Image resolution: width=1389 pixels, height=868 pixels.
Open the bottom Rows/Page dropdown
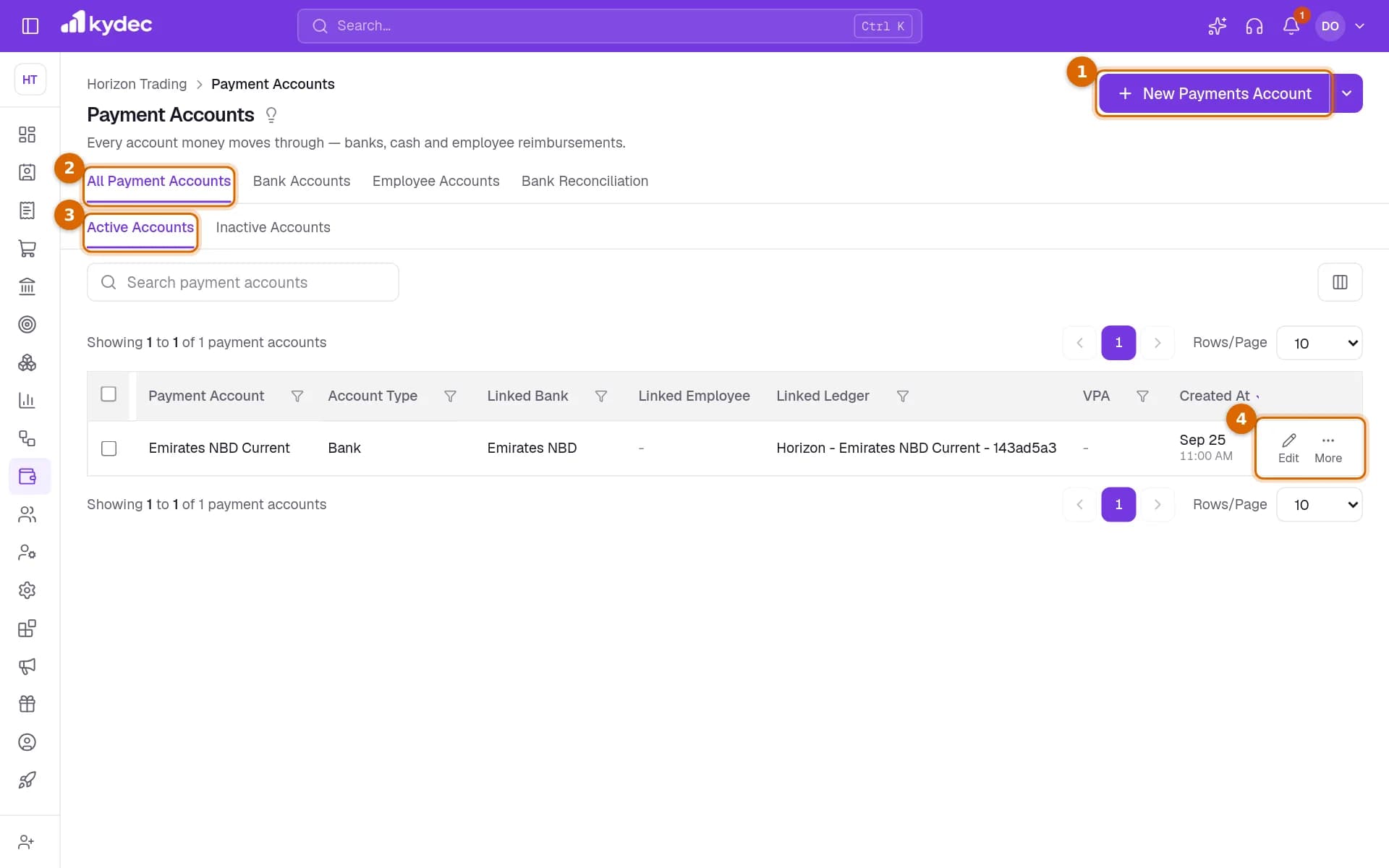[x=1319, y=505]
